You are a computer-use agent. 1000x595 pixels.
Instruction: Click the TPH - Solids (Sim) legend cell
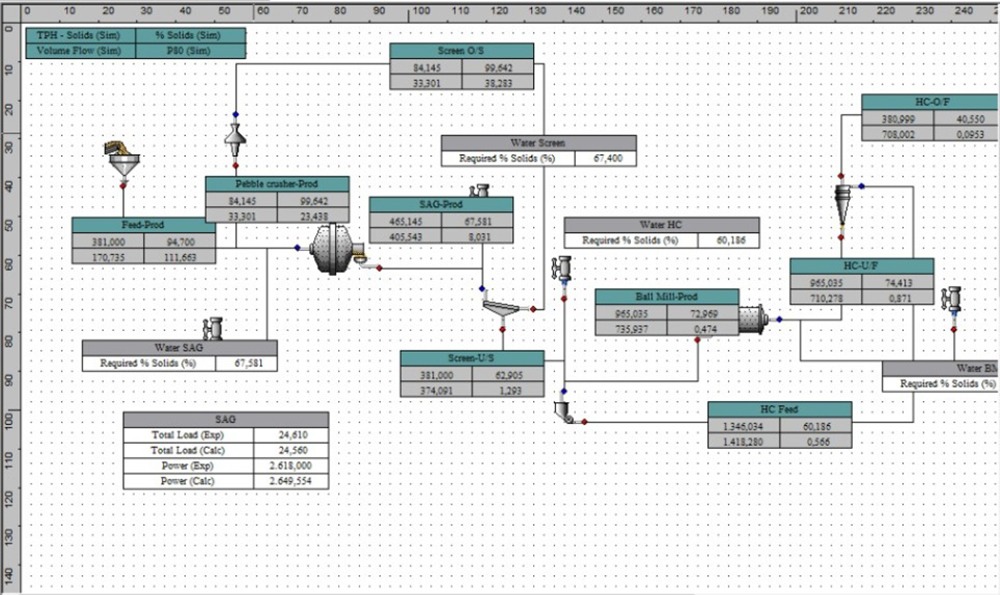[81, 35]
